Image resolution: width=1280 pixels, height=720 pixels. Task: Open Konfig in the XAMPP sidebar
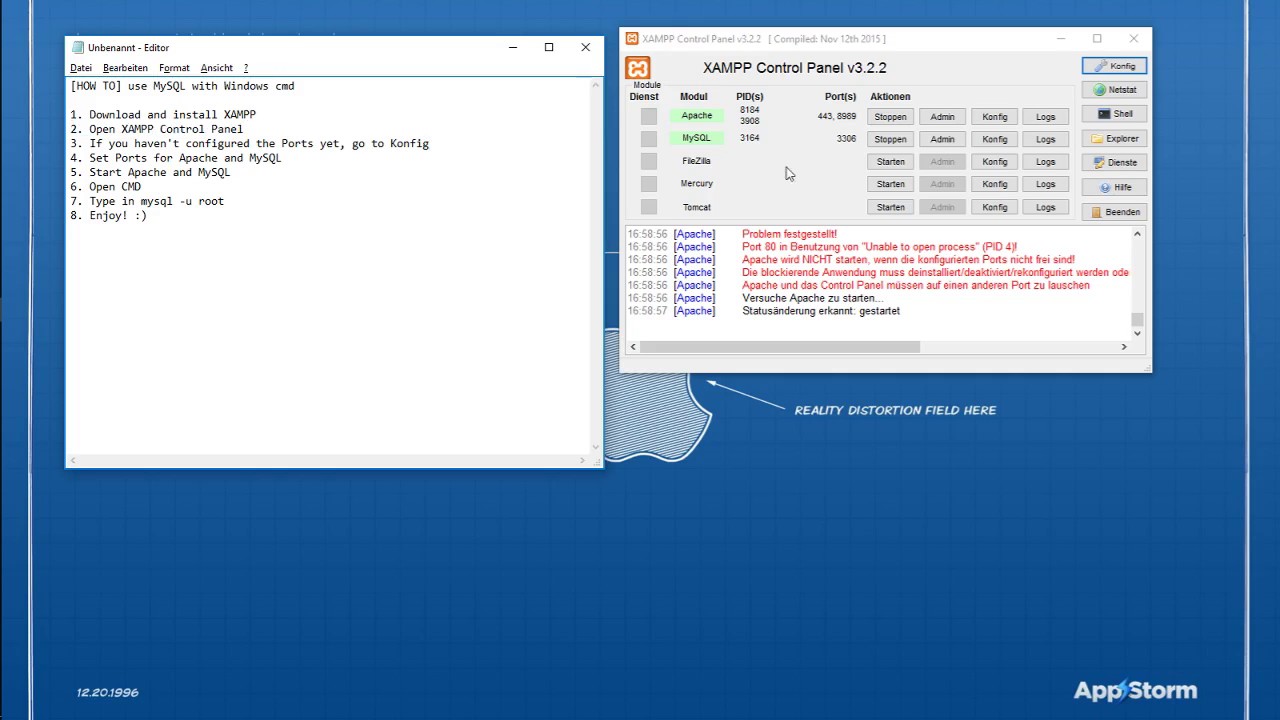[1114, 66]
